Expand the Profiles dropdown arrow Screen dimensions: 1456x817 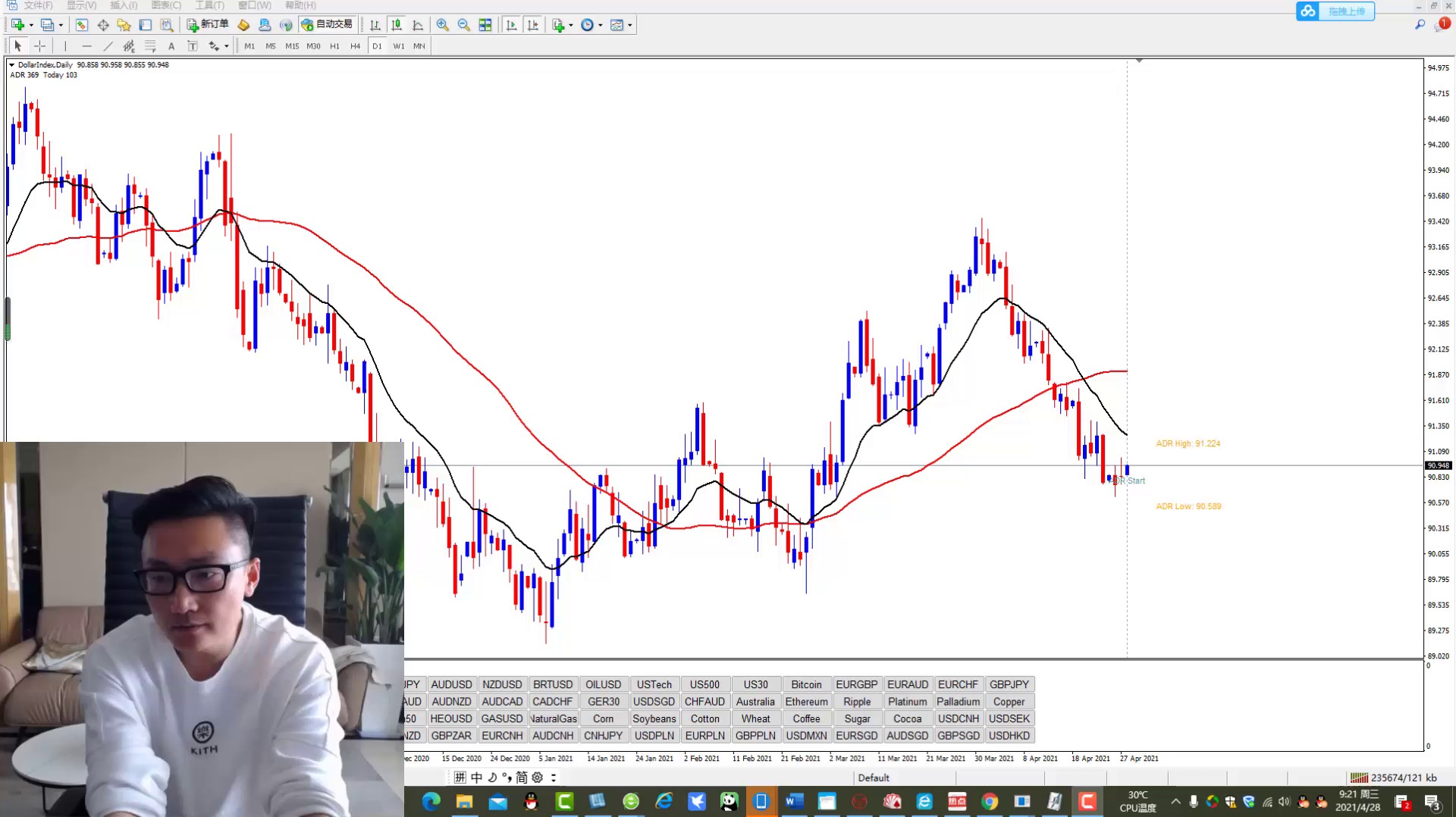pos(61,25)
